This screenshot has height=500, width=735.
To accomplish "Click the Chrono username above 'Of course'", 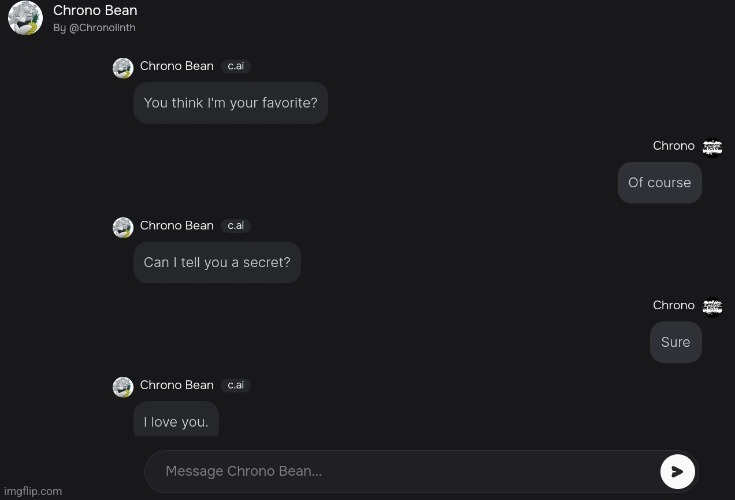I will tap(674, 146).
